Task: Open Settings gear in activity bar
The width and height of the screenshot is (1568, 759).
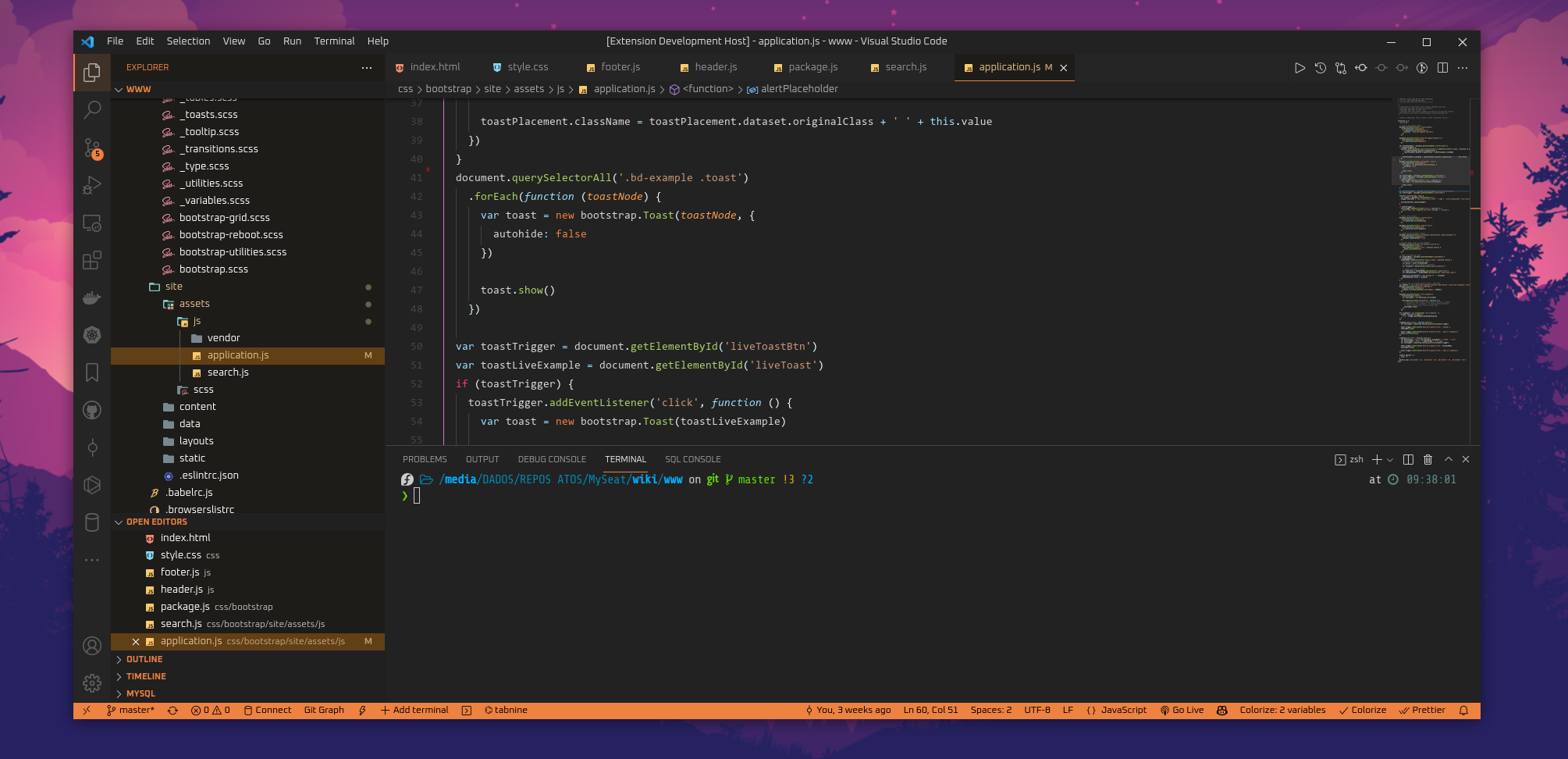Action: 92,682
